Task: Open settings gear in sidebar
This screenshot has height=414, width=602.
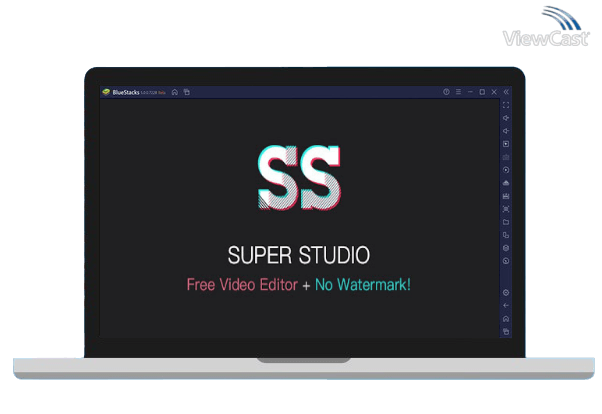Action: point(506,293)
